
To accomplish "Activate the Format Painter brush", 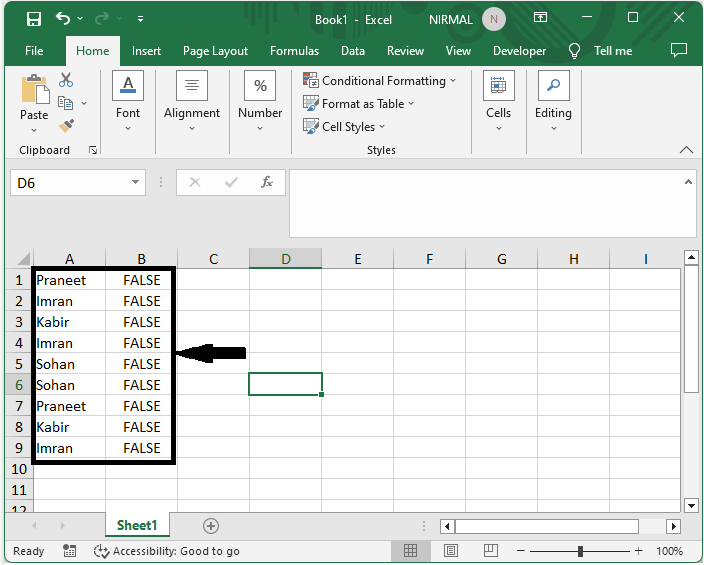I will pyautogui.click(x=66, y=126).
